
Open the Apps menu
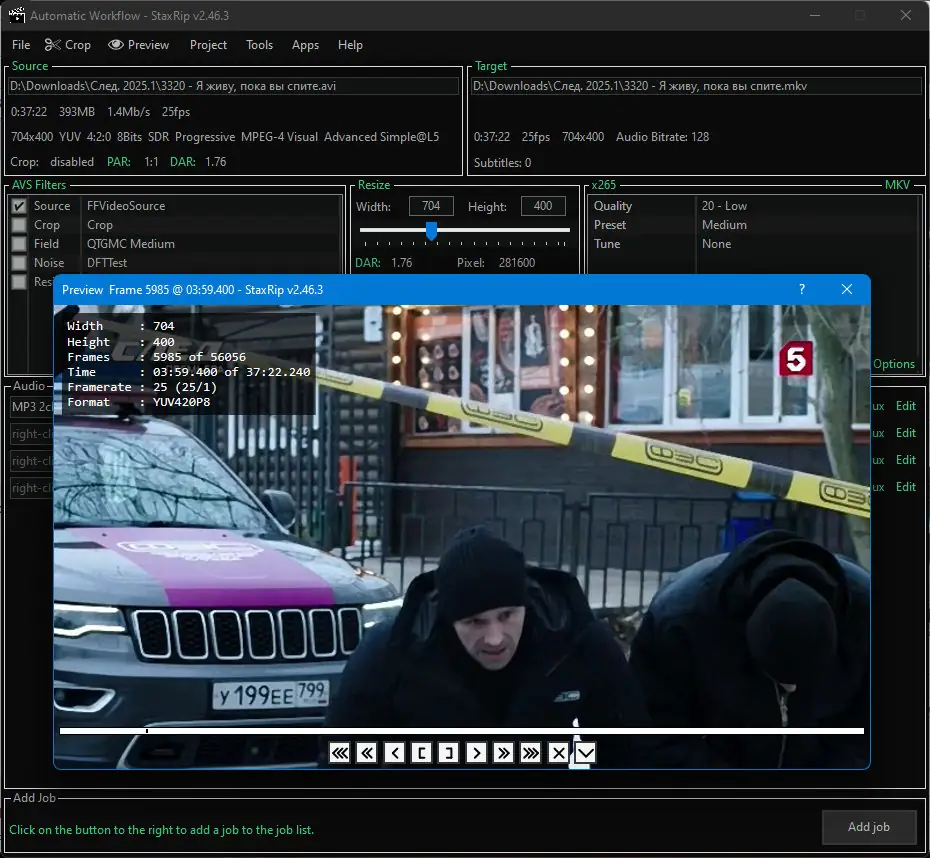tap(305, 45)
